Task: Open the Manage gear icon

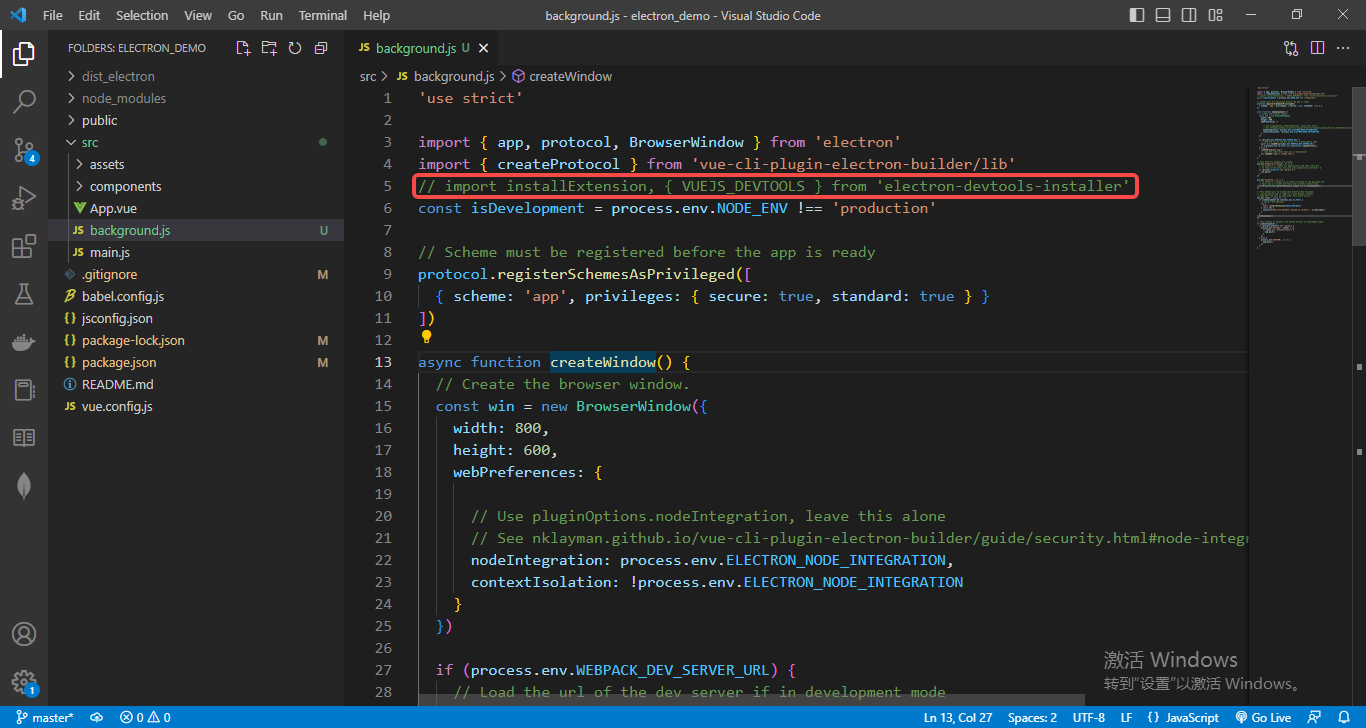Action: pos(24,682)
